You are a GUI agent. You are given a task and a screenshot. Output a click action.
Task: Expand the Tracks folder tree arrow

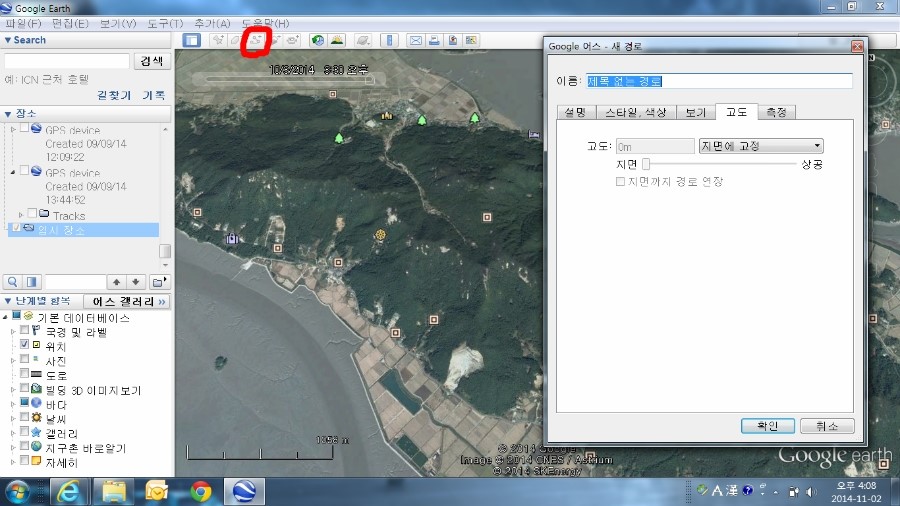tap(21, 215)
